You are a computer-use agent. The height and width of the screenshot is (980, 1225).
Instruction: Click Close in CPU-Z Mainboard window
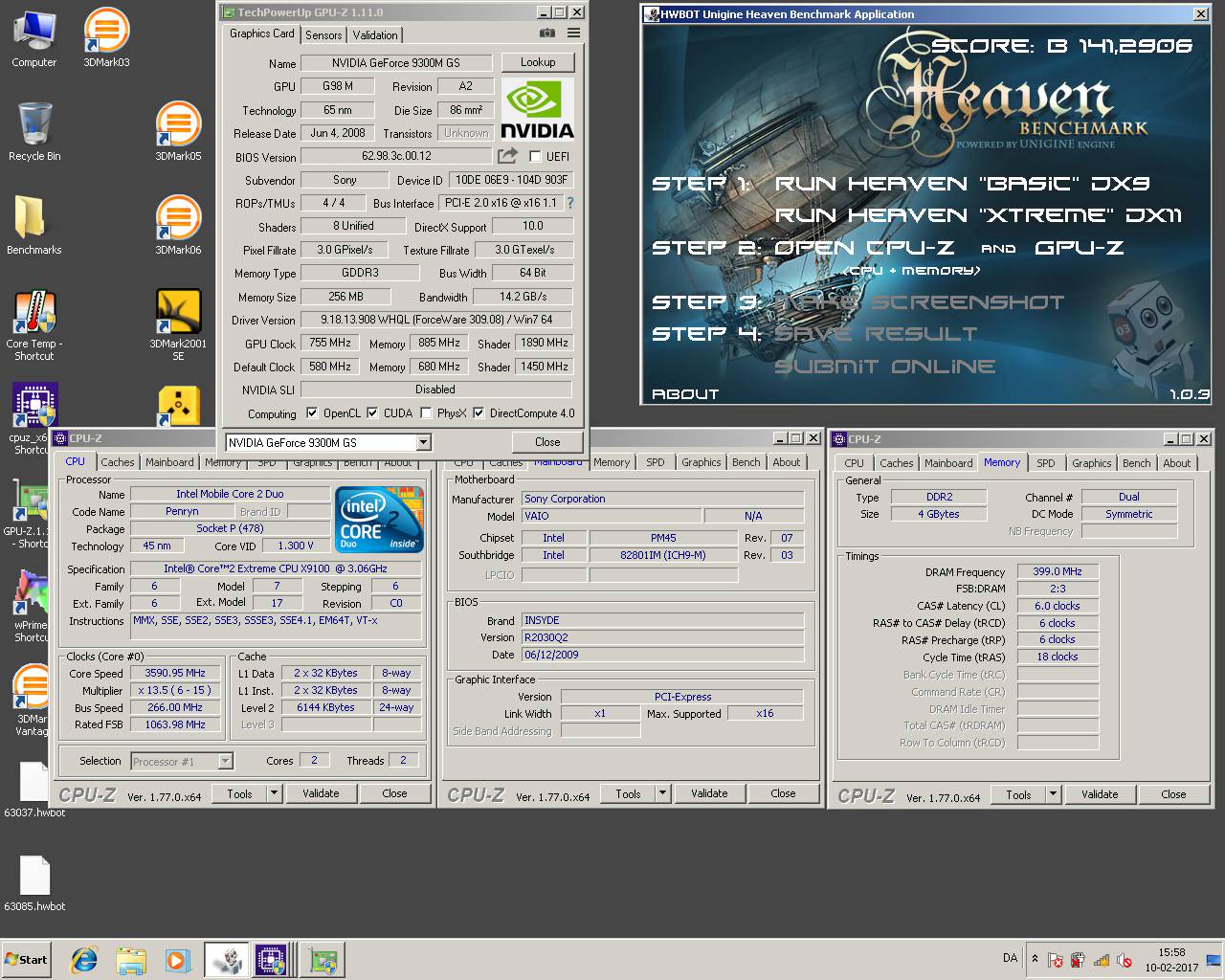coord(783,793)
